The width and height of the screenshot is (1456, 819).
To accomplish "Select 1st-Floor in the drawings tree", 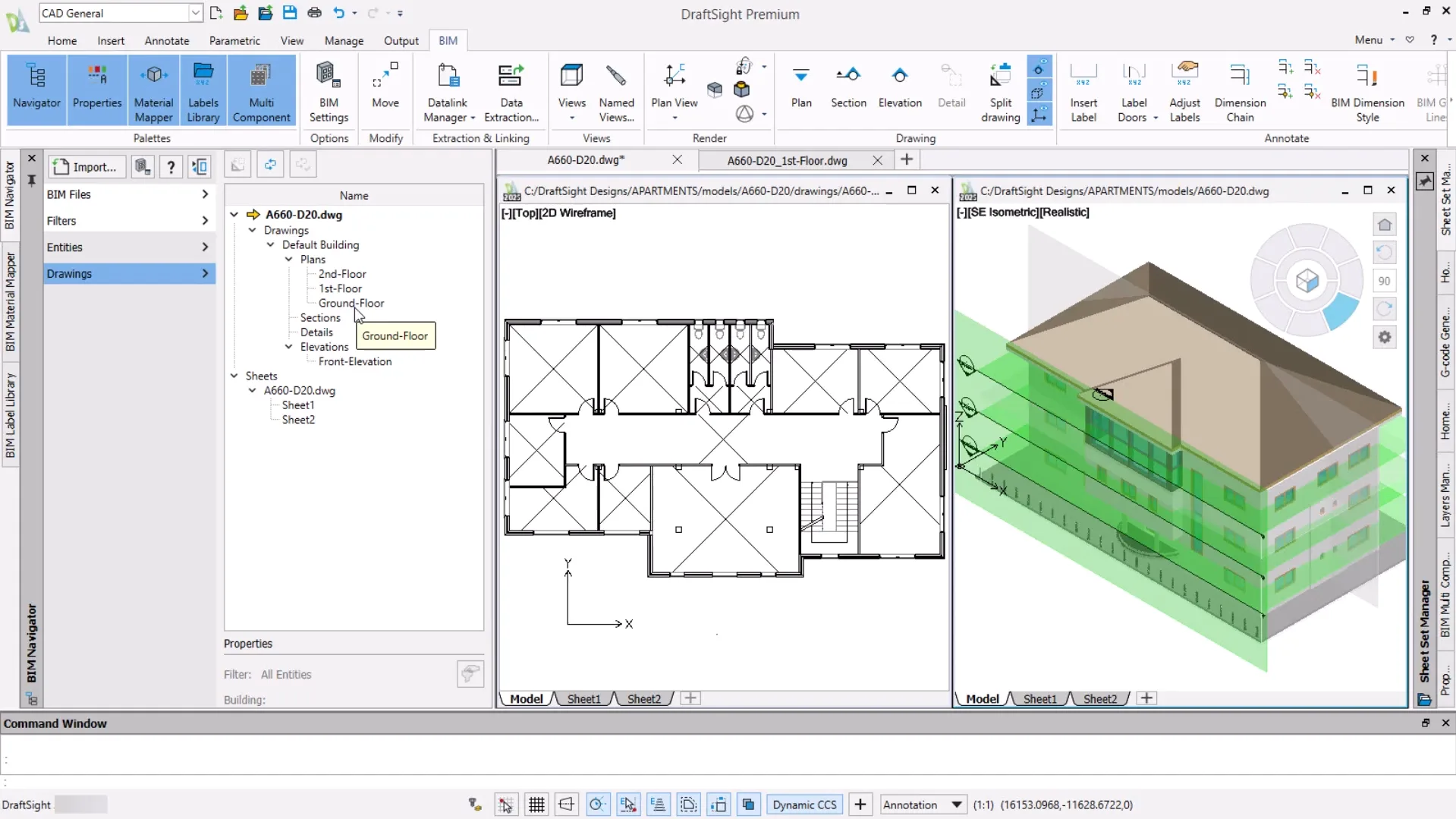I will pos(339,288).
